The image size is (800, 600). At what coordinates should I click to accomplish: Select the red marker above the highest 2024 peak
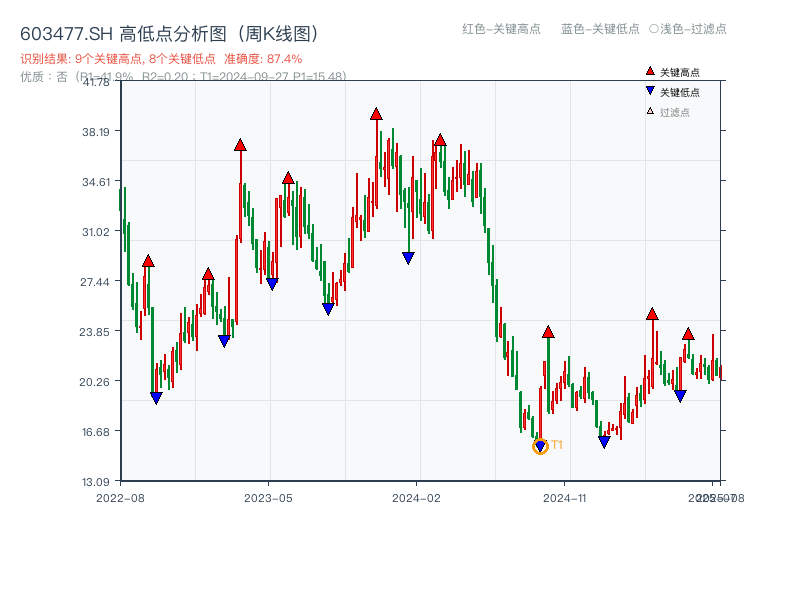pyautogui.click(x=376, y=114)
